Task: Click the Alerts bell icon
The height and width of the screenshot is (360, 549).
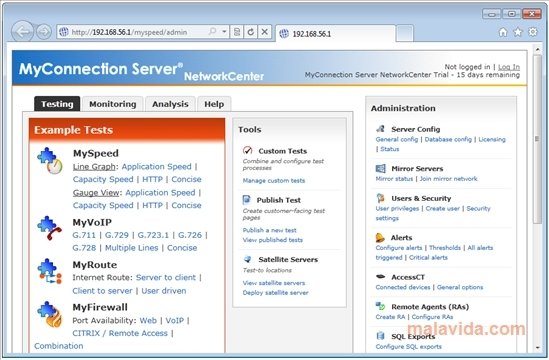Action: point(380,237)
